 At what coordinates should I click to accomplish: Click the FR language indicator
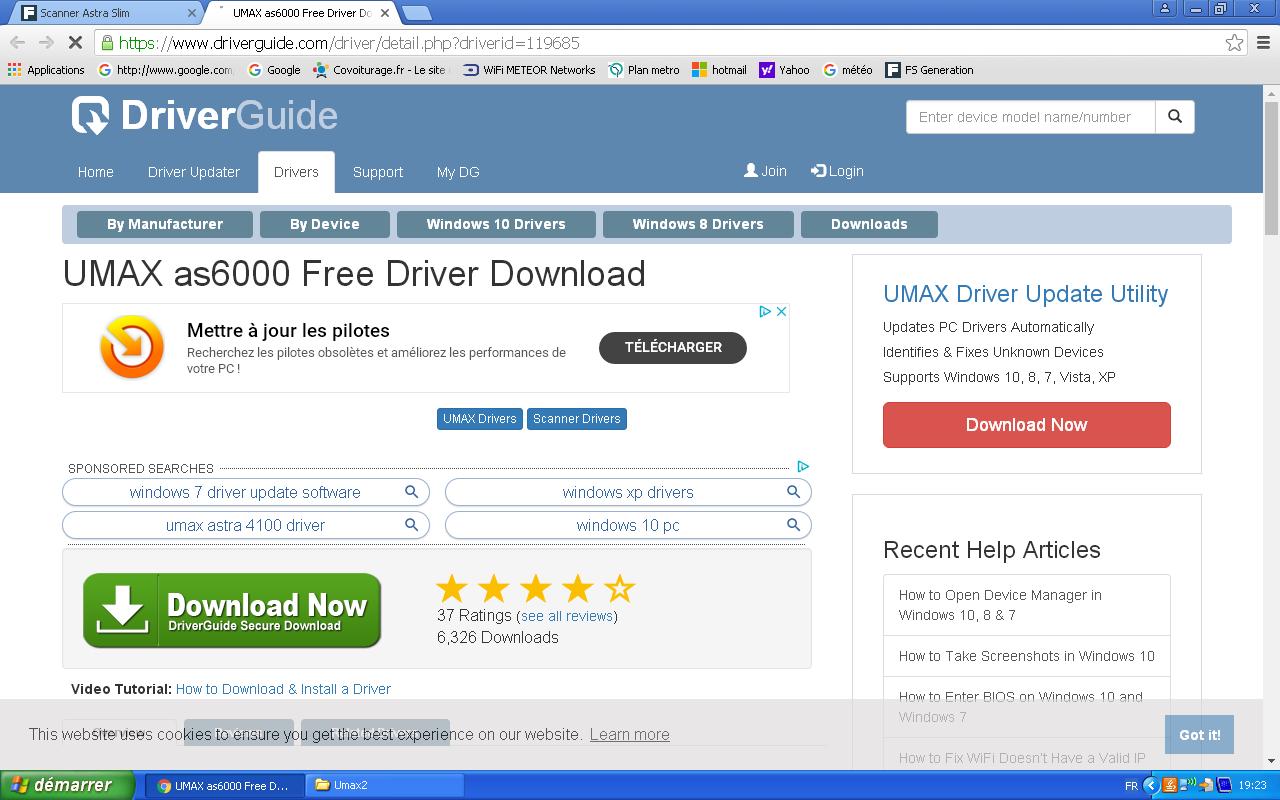click(1131, 786)
